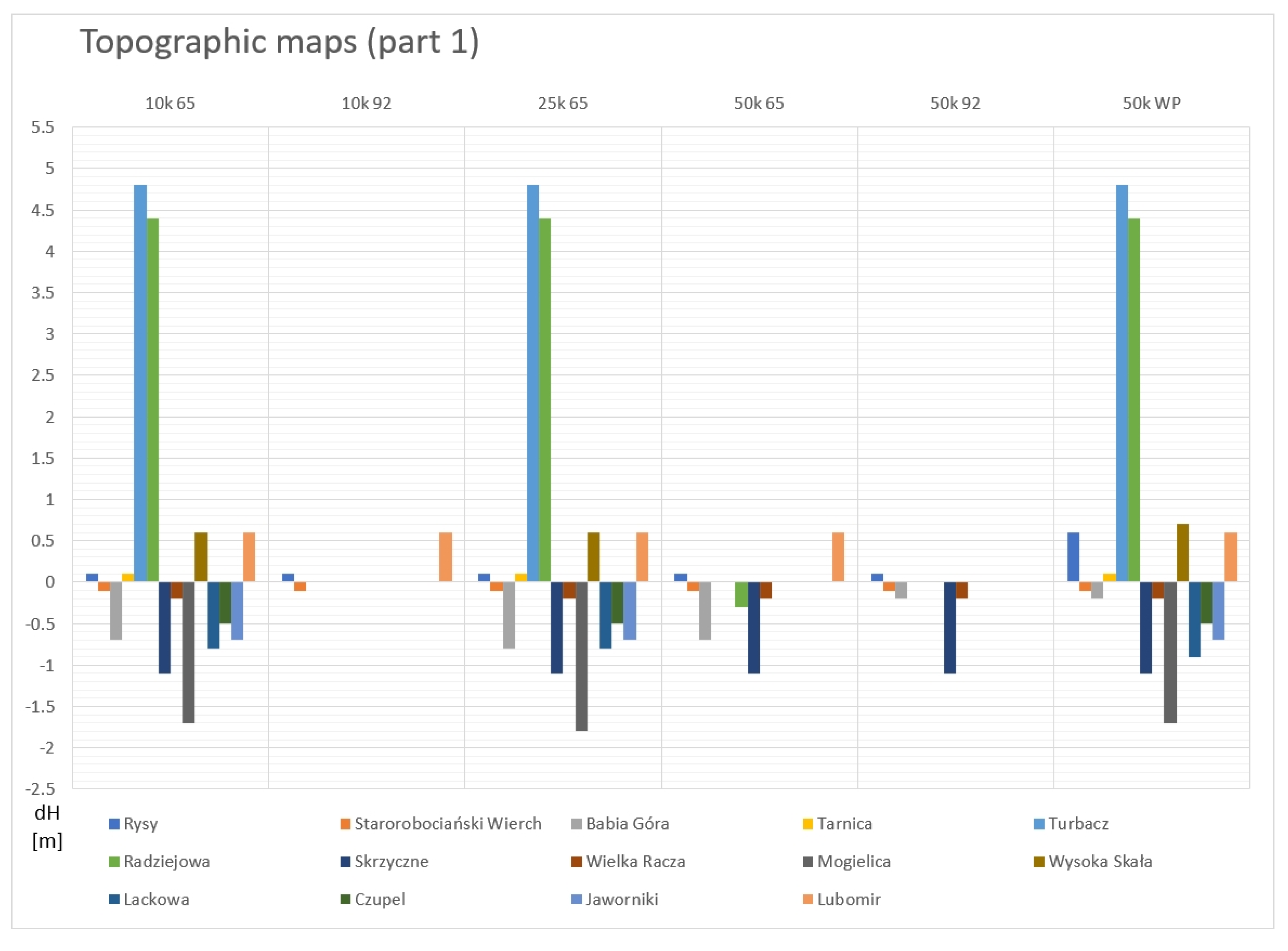
Task: Click the Wielka Racza legend label
Action: [636, 862]
